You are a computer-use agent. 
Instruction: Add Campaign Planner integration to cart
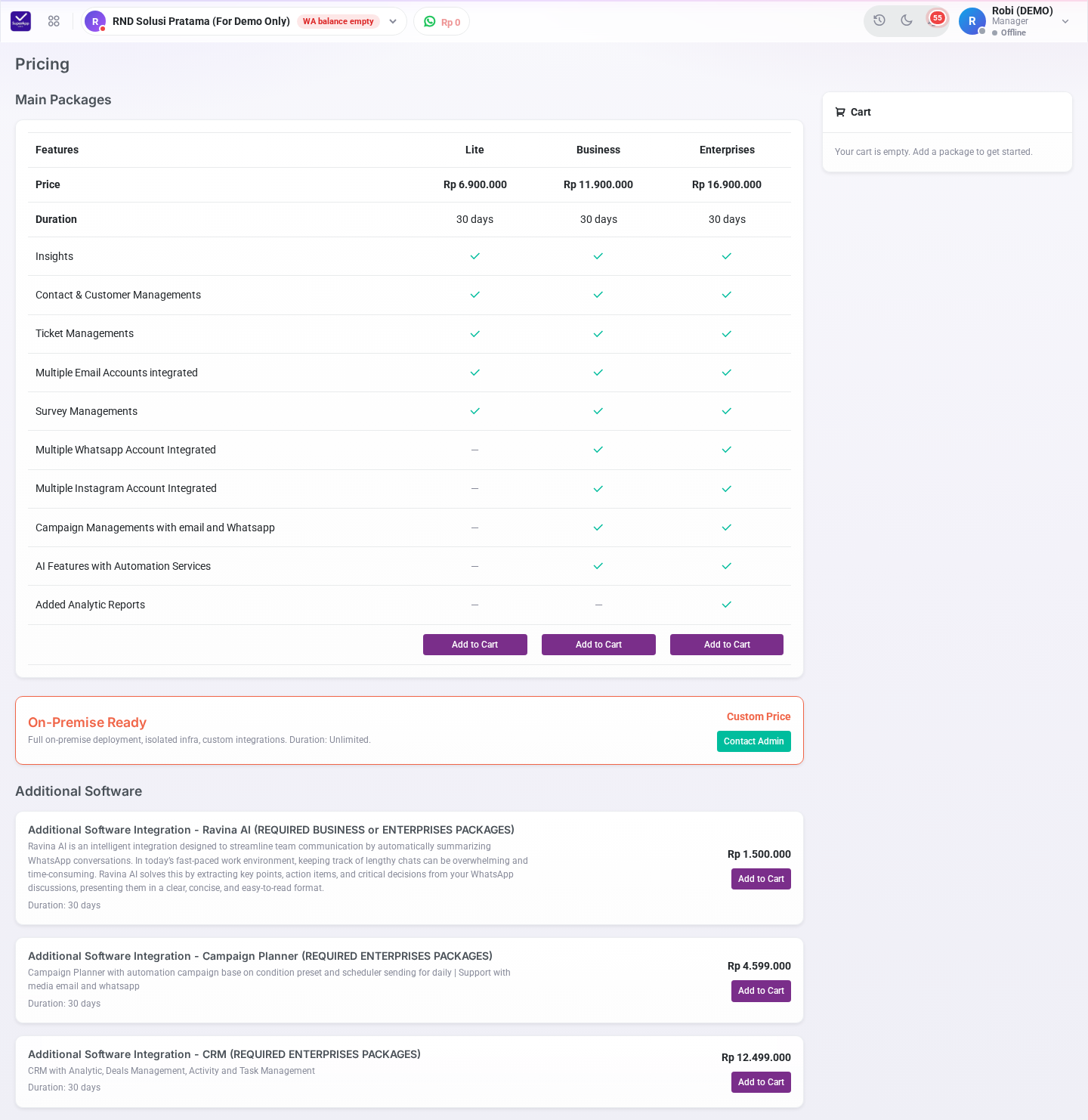tap(761, 991)
